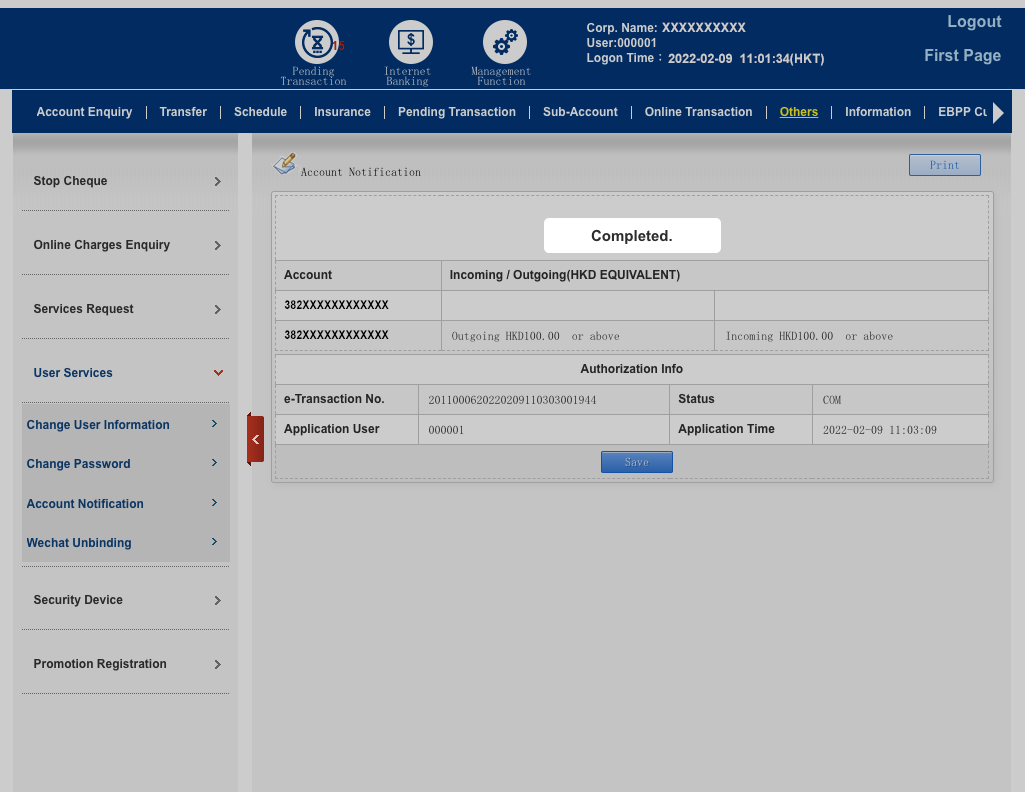Click the Internet Banking monitor icon
Screen dimensions: 1025x792
coord(410,43)
